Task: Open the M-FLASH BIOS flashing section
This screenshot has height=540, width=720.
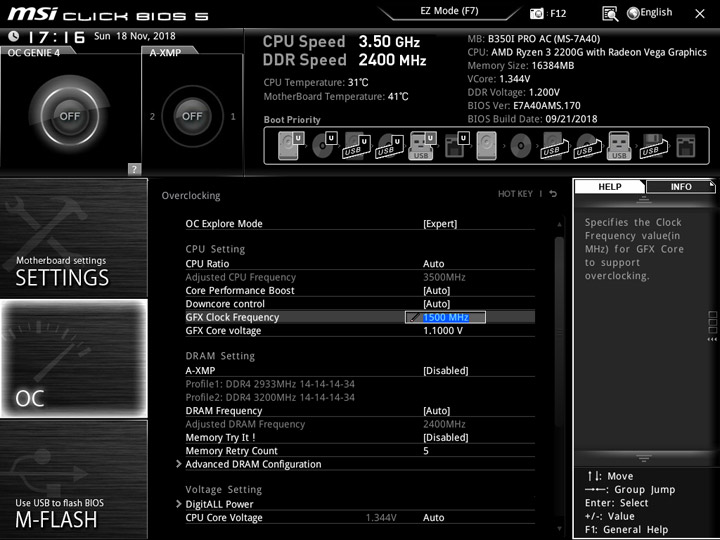Action: (73, 479)
